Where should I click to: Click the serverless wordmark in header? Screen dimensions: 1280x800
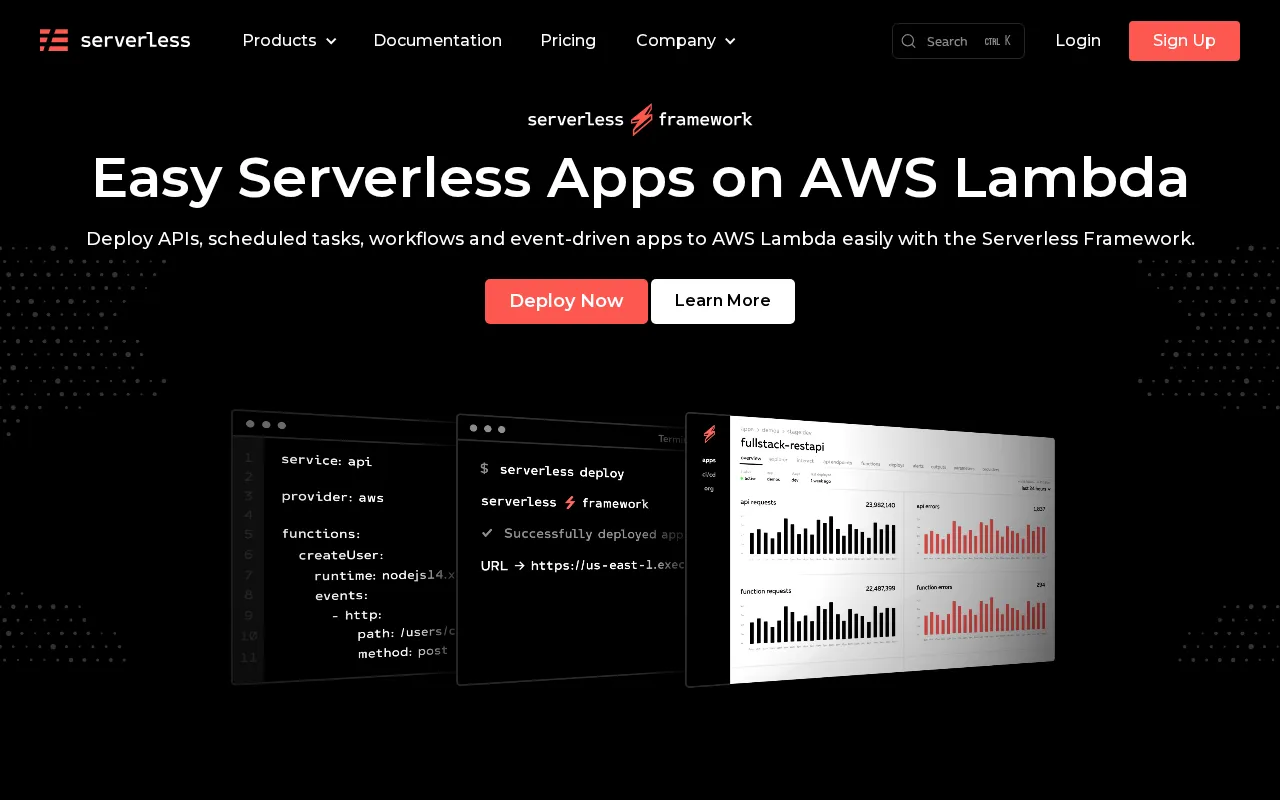point(135,40)
